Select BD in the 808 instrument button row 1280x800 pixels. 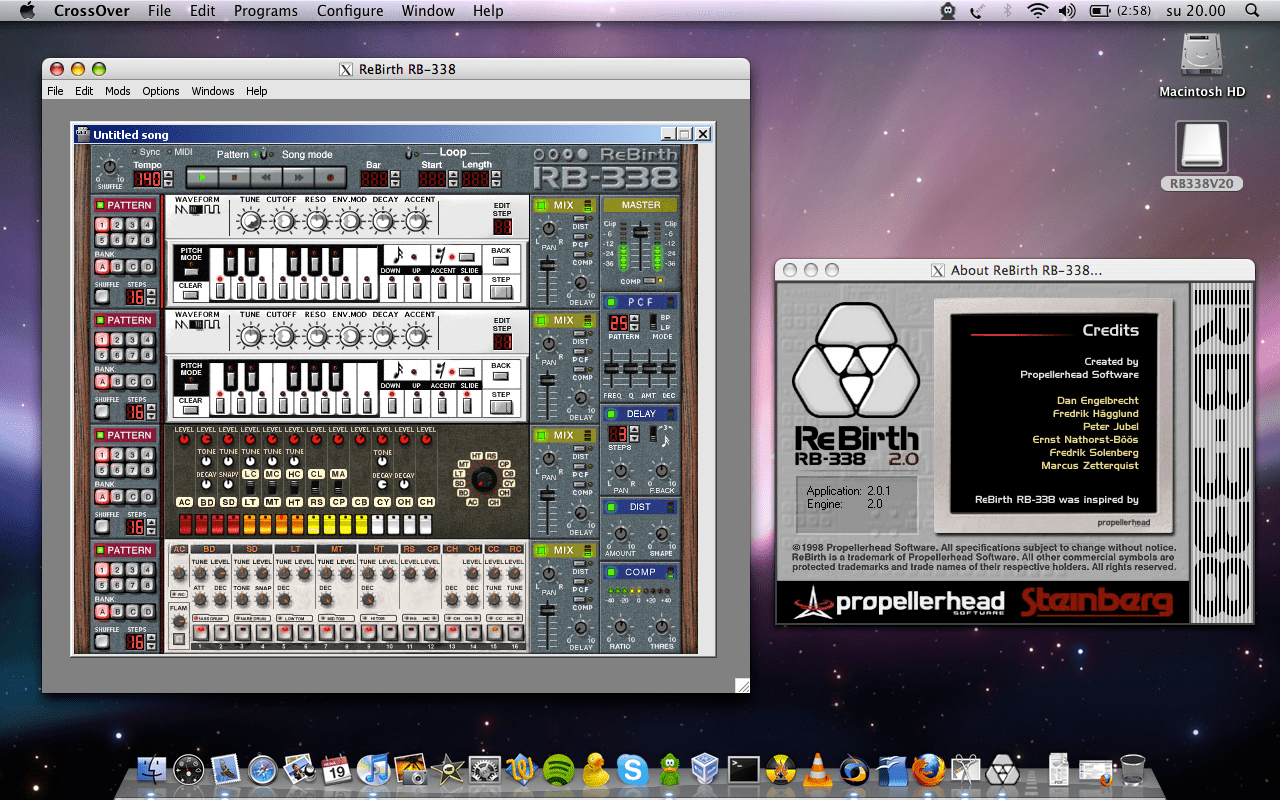(x=206, y=502)
